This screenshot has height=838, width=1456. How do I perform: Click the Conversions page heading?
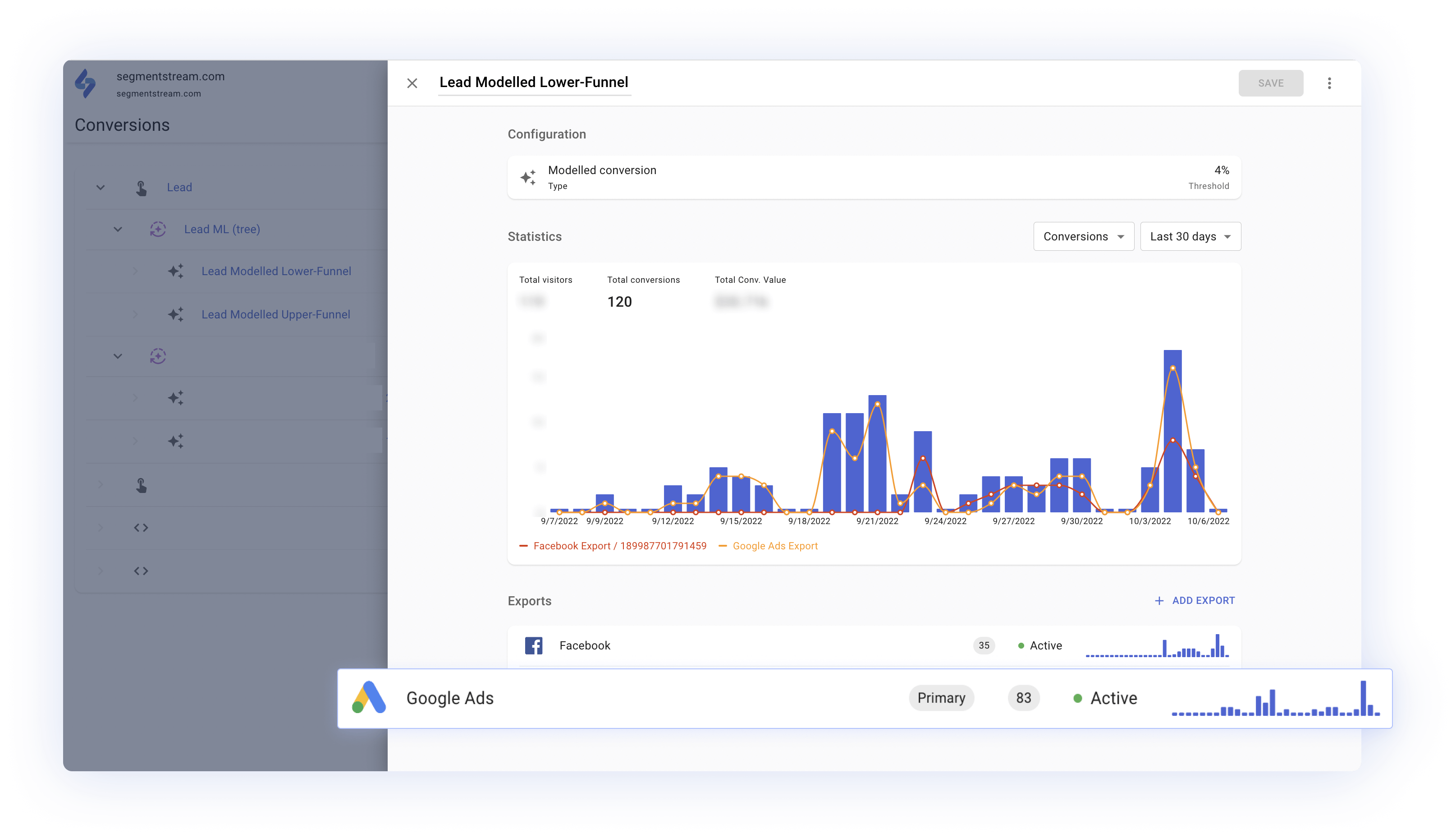(122, 125)
